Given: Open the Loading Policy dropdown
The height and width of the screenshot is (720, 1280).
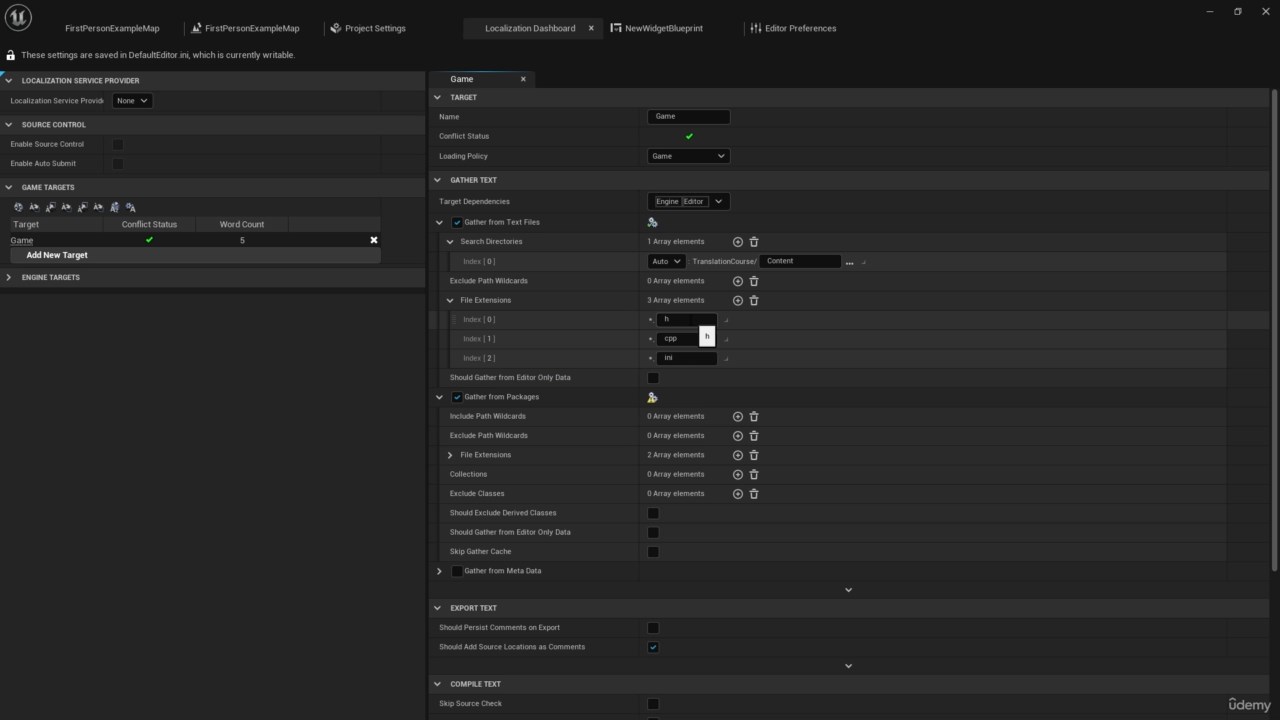Looking at the screenshot, I should pos(688,156).
